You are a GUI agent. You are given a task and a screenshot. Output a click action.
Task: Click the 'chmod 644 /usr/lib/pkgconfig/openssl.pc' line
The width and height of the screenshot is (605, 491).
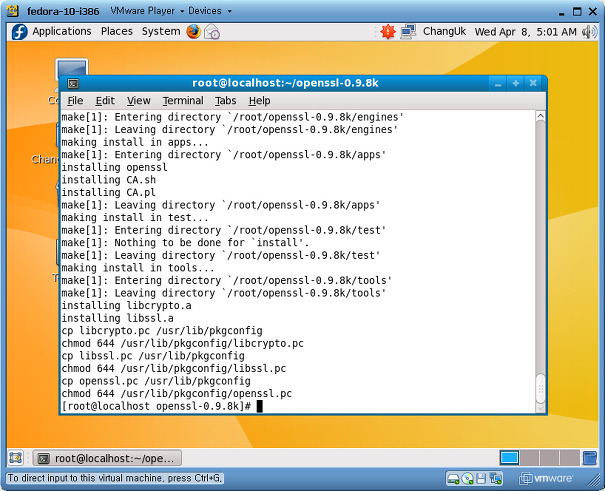176,393
